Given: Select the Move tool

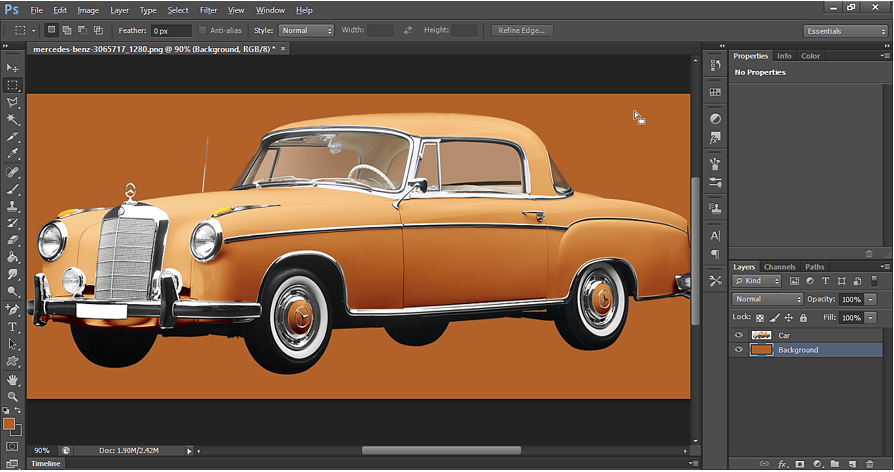Looking at the screenshot, I should tap(12, 68).
